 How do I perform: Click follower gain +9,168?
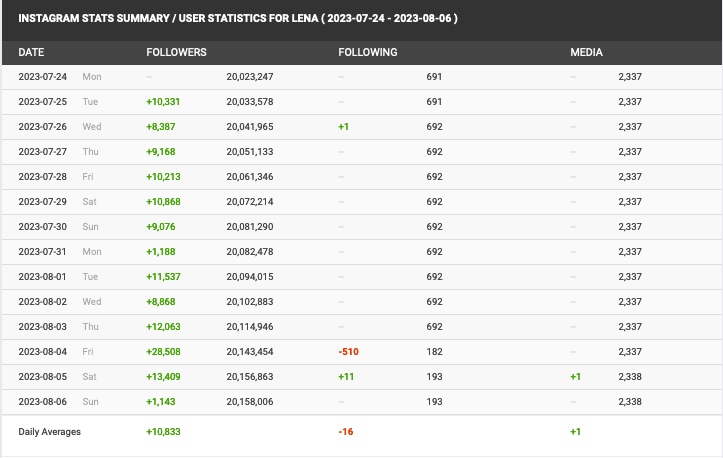click(161, 151)
